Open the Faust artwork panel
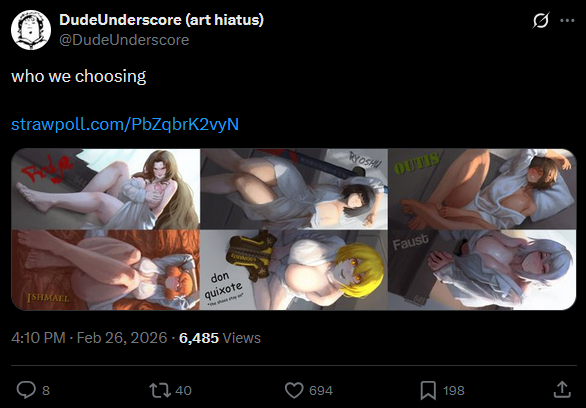The height and width of the screenshot is (408, 586). [x=482, y=270]
